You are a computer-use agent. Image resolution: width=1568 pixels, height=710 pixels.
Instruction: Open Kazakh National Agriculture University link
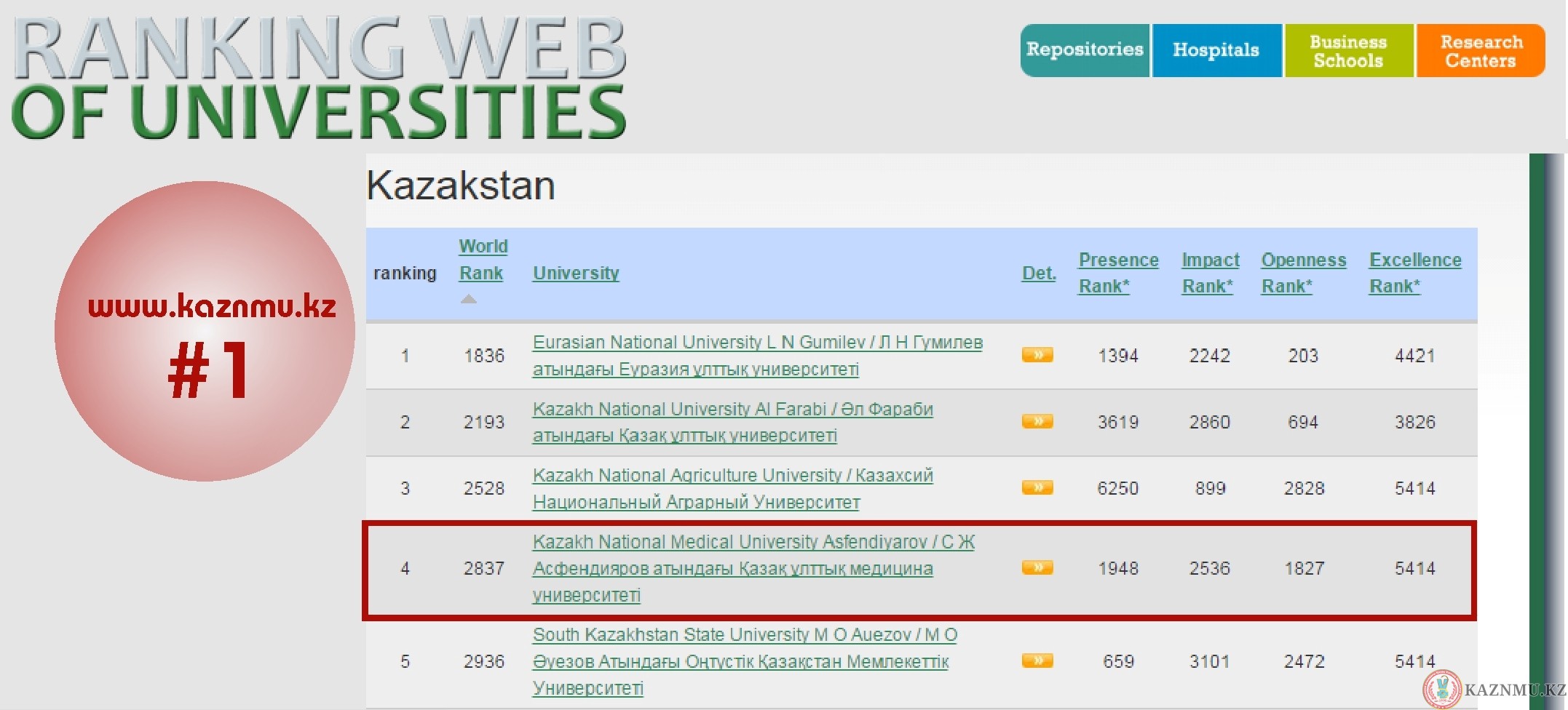[x=732, y=488]
